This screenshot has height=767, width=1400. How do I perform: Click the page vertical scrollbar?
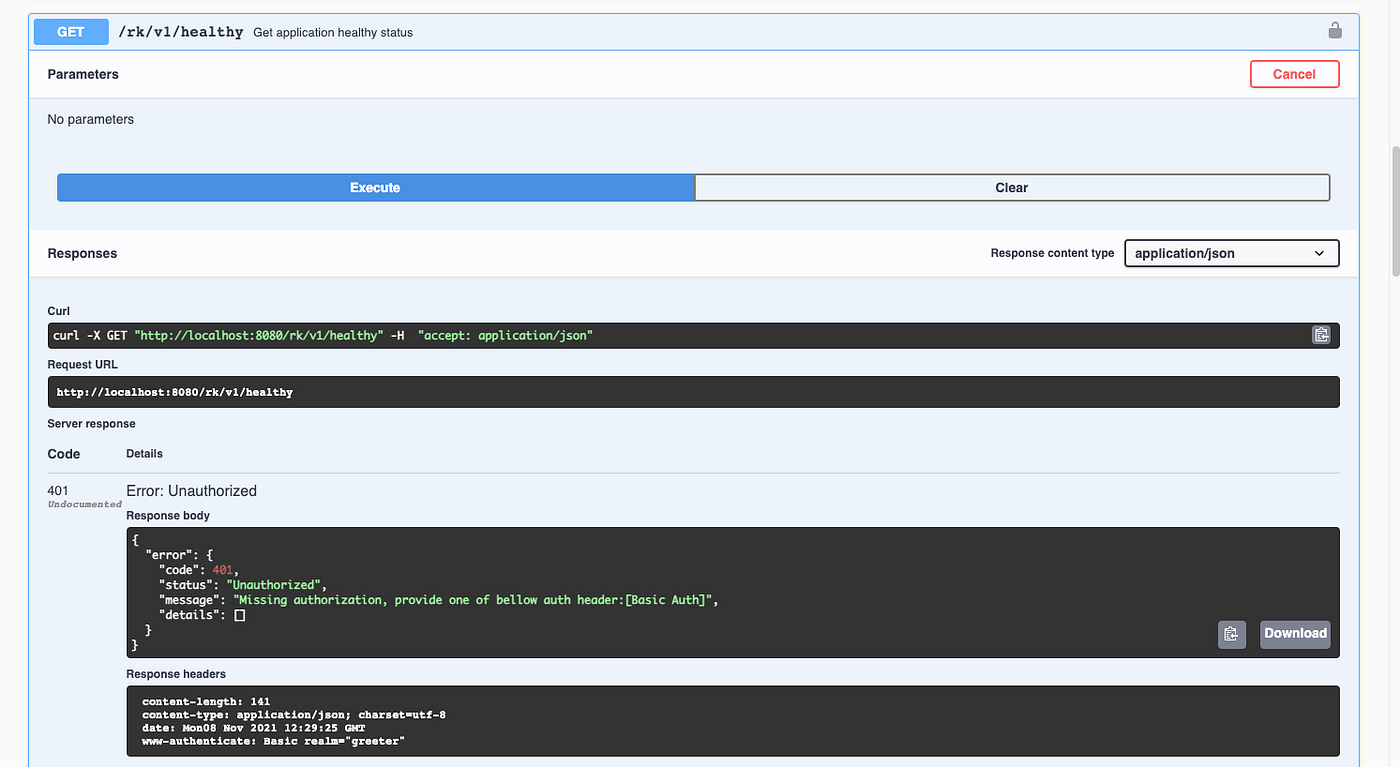tap(1396, 210)
